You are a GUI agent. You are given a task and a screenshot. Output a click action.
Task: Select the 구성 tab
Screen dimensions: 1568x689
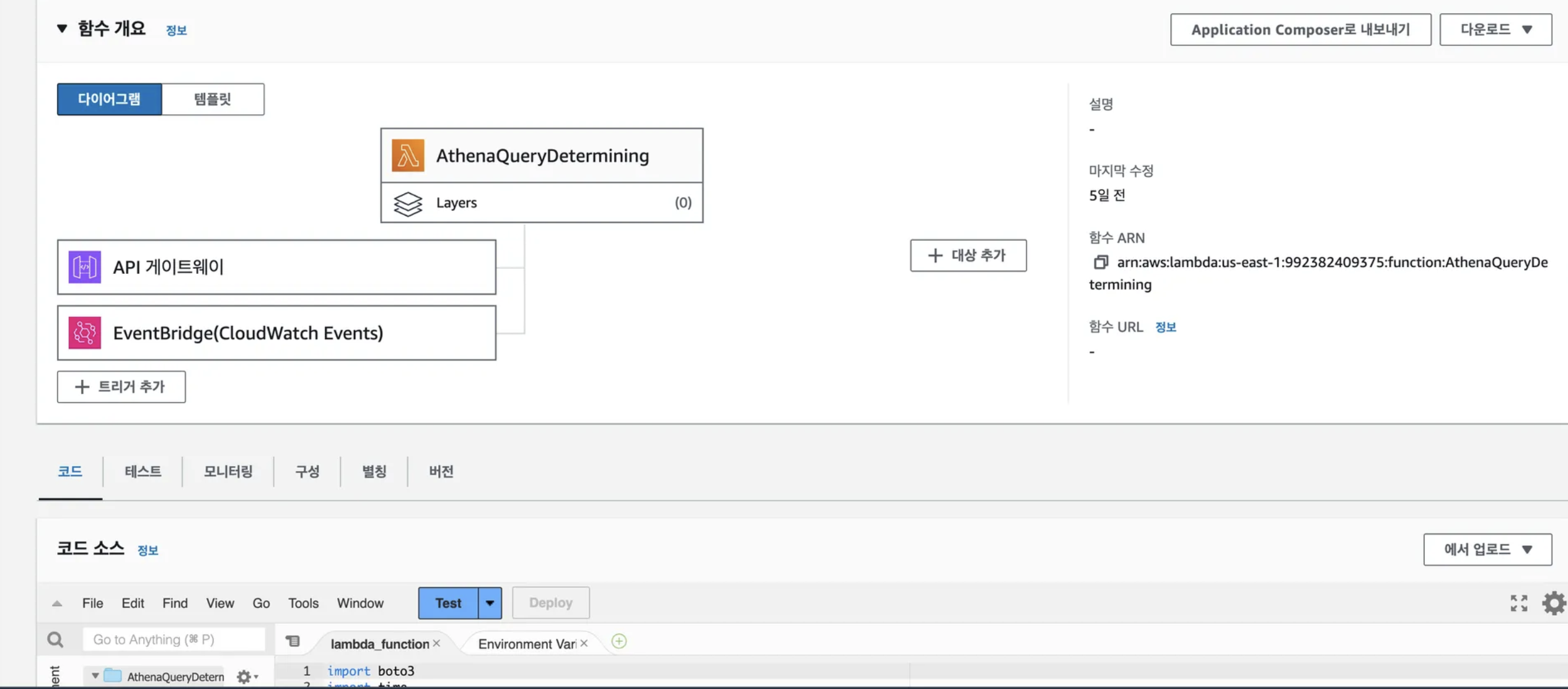307,472
